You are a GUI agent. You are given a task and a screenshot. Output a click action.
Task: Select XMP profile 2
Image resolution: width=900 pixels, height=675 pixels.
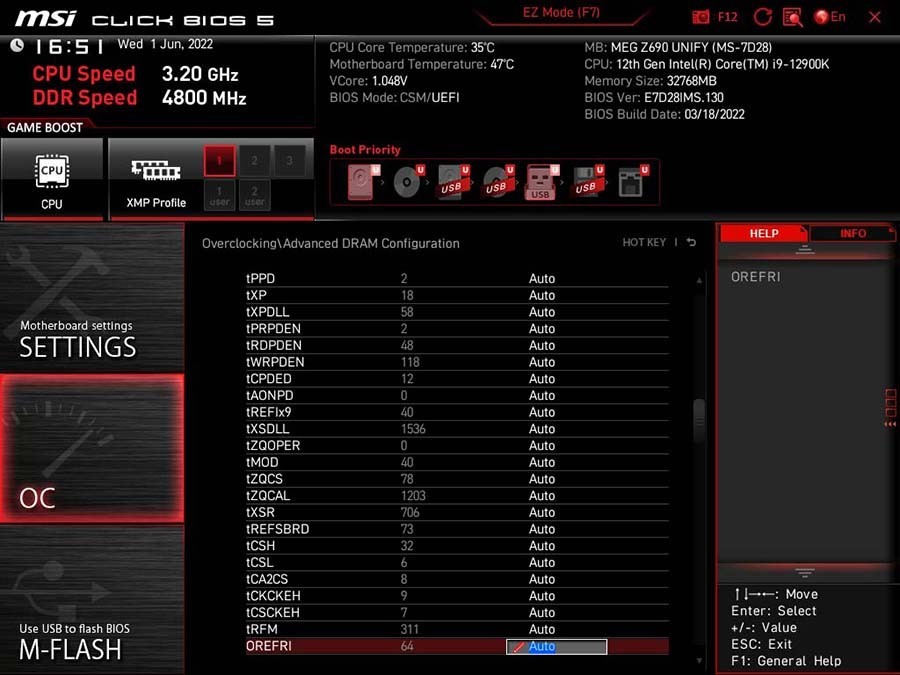click(x=254, y=160)
